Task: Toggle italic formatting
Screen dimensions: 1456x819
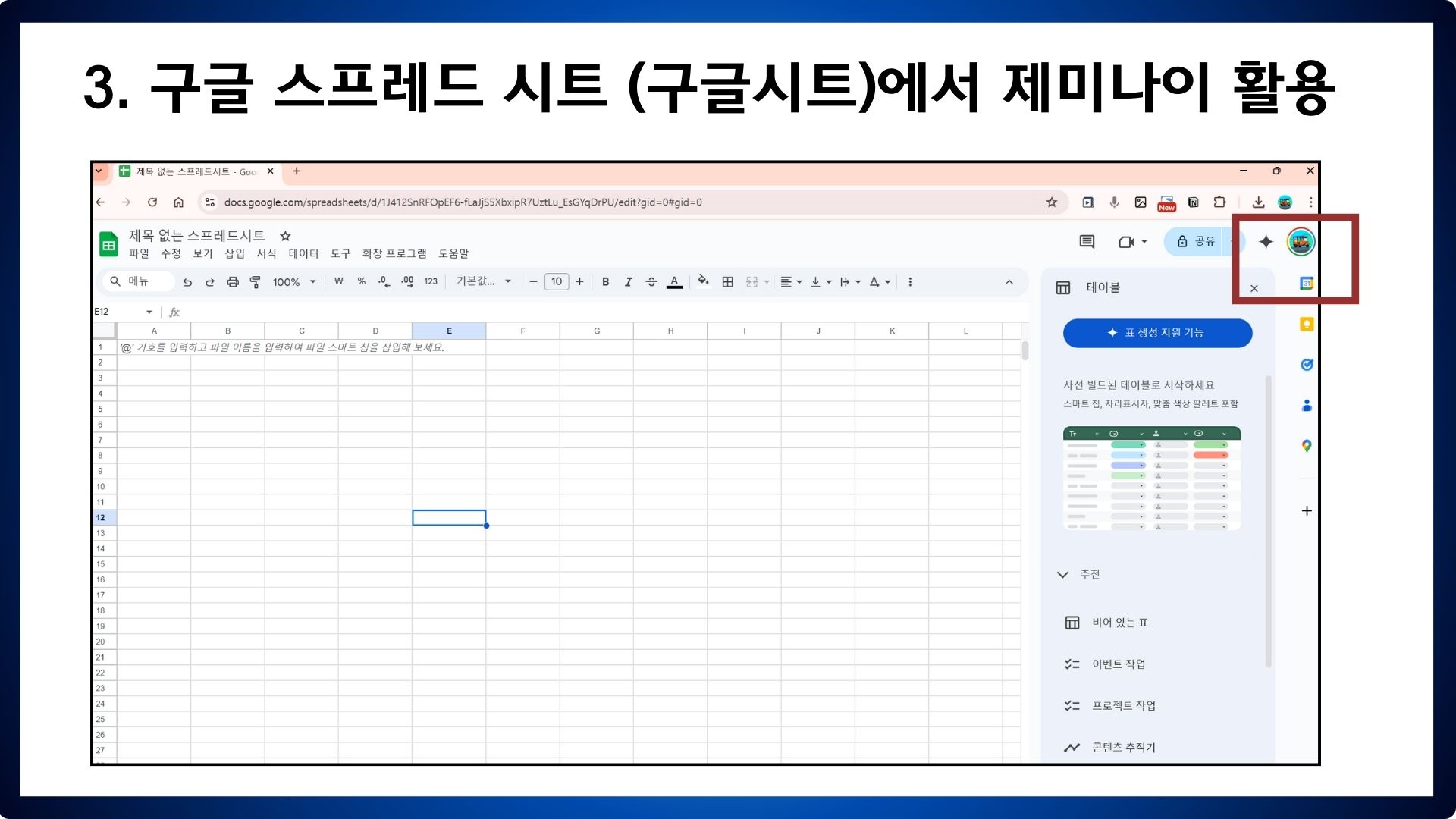Action: point(628,282)
